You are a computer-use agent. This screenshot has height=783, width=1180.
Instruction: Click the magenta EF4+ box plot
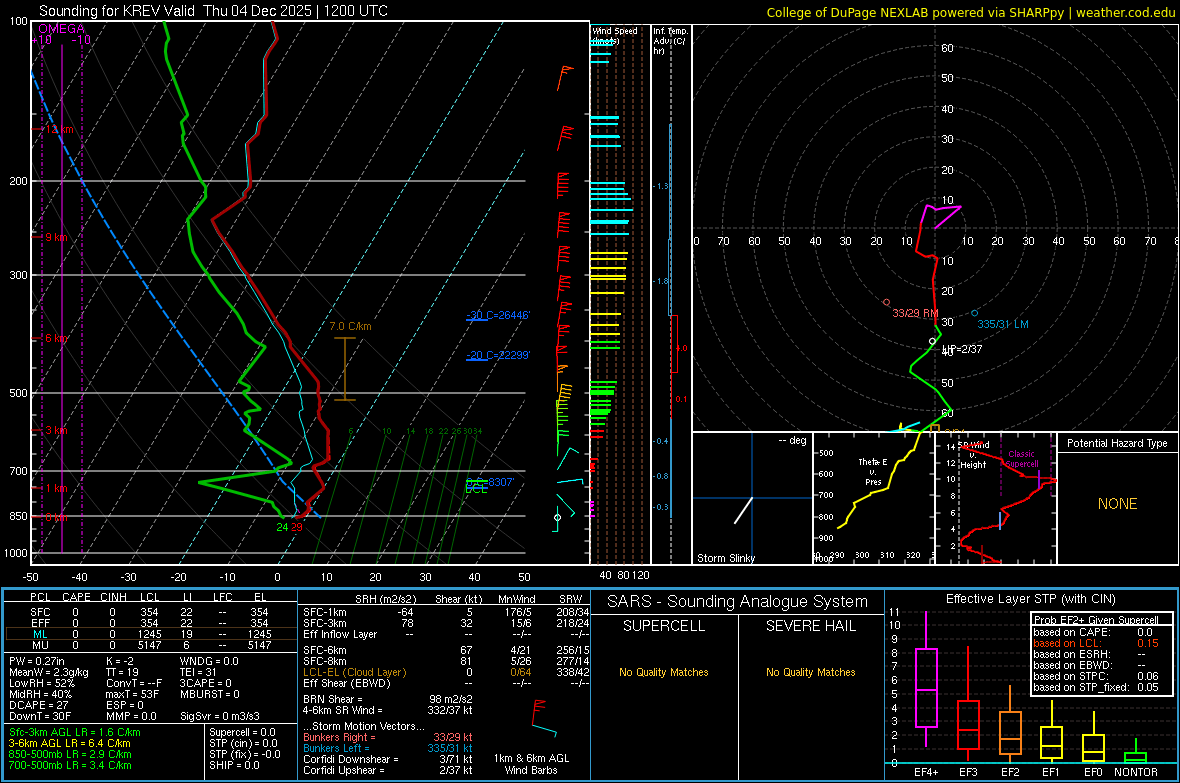tap(926, 680)
